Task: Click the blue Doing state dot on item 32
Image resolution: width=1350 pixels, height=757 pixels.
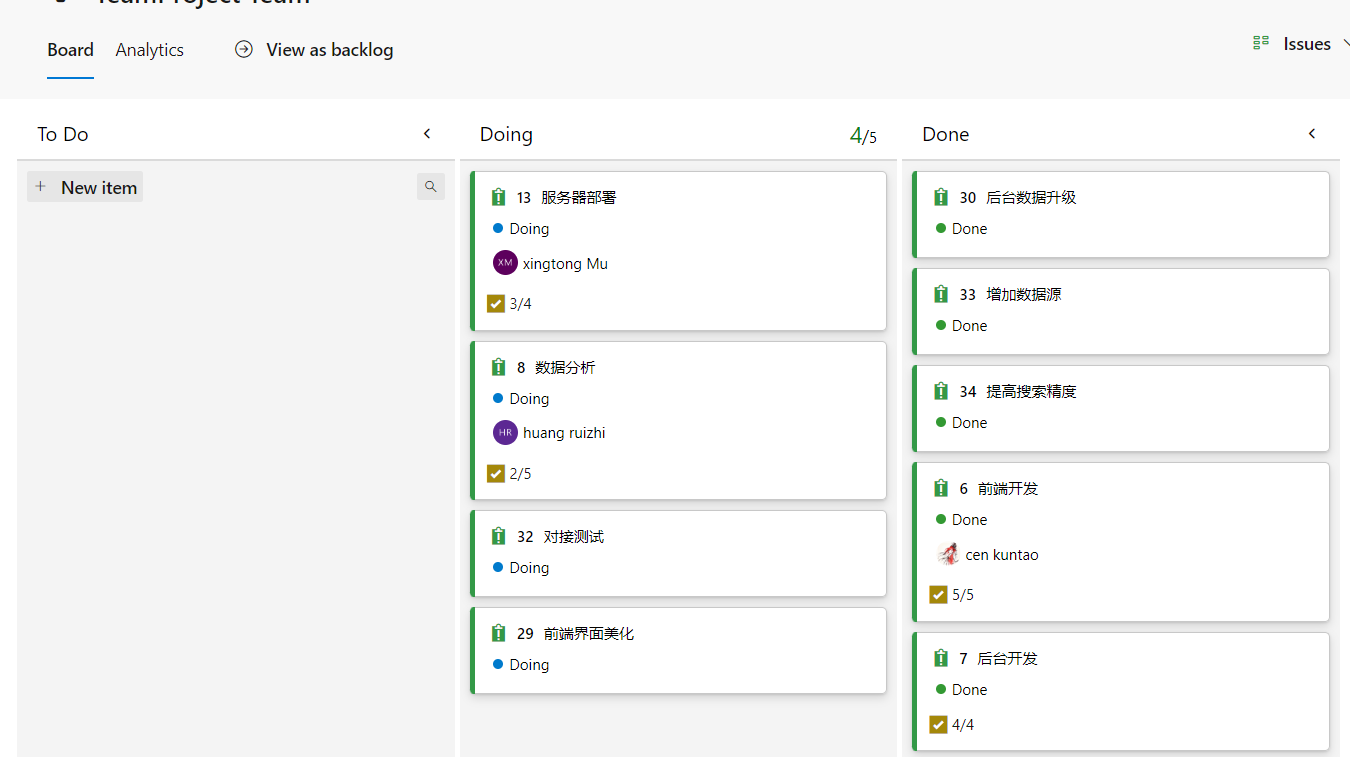Action: 498,567
